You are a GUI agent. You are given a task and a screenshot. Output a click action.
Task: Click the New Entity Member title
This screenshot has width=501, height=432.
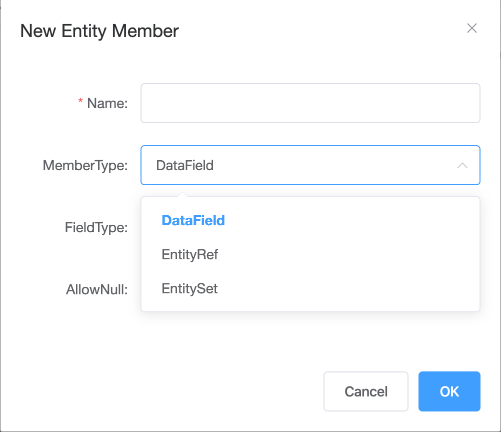coord(99,31)
